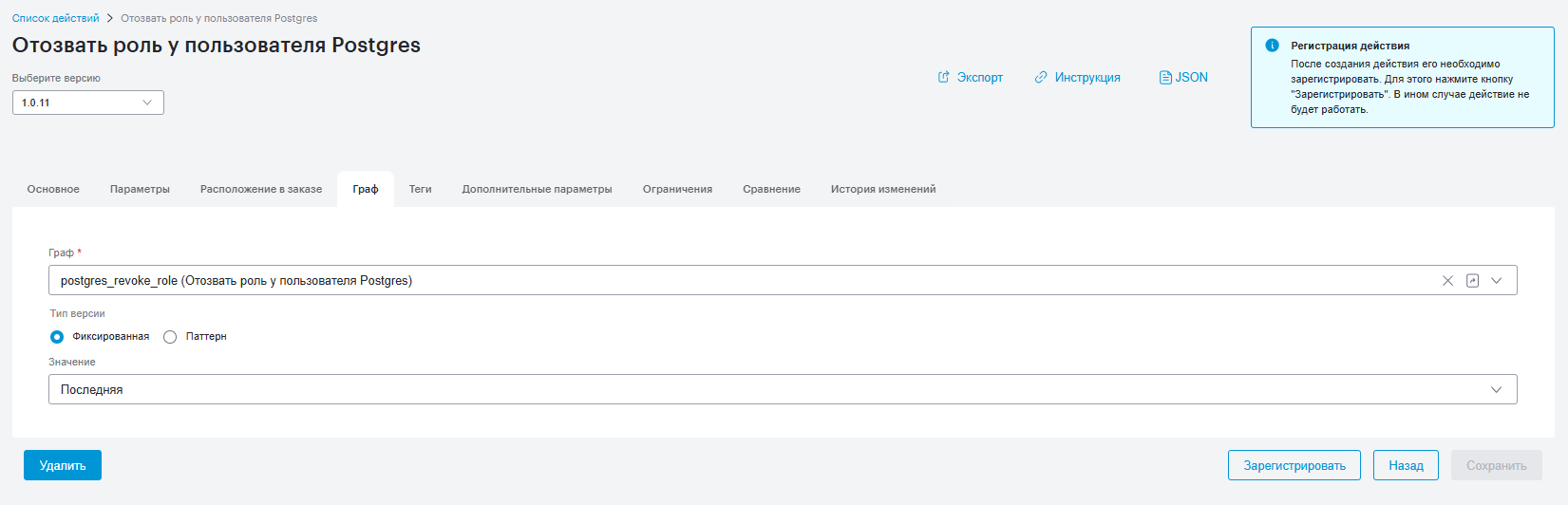Click the Удалить button
The width and height of the screenshot is (1568, 505).
click(x=63, y=465)
